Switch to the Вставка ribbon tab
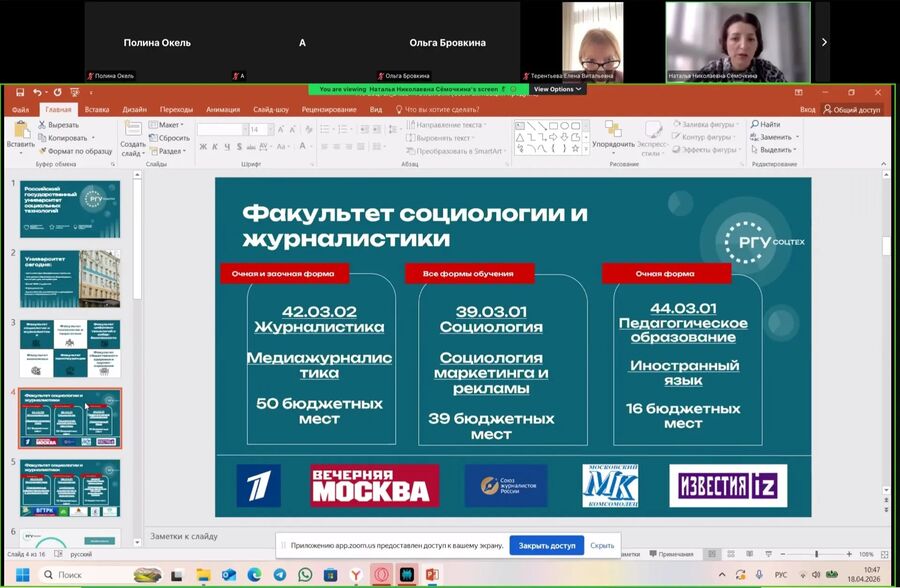The width and height of the screenshot is (900, 588). pos(97,109)
